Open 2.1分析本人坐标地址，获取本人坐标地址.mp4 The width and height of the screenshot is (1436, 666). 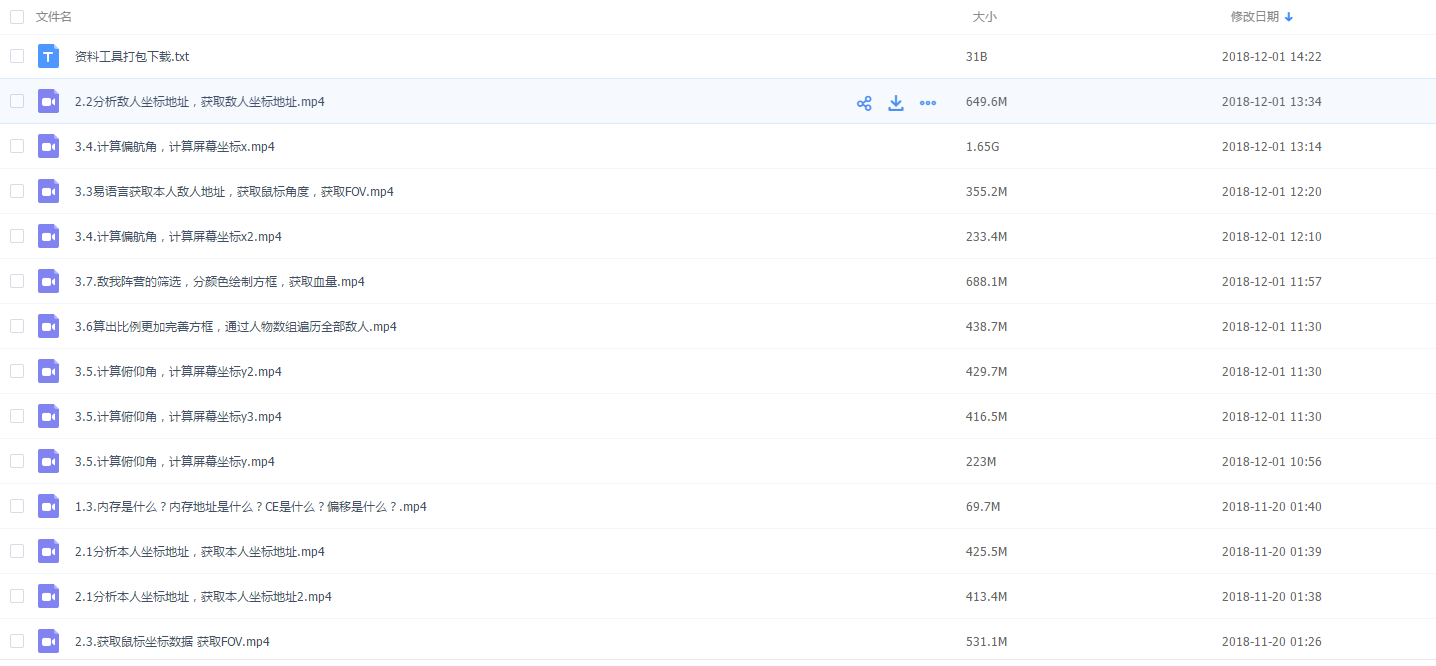(x=200, y=552)
